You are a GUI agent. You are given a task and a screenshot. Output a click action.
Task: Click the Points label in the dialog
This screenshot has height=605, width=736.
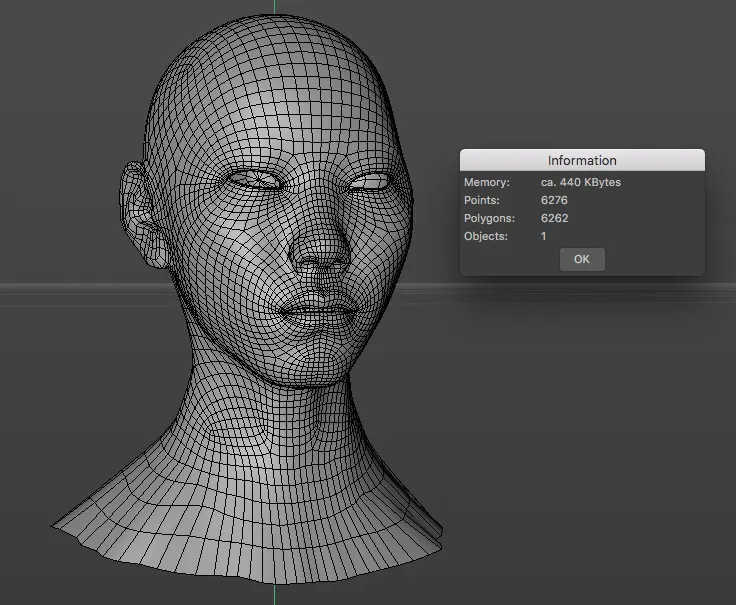point(483,200)
